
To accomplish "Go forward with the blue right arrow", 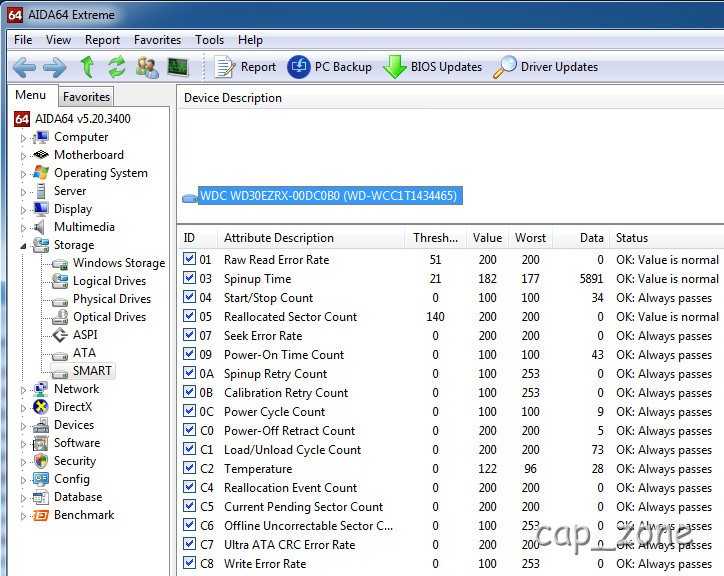I will 54,67.
